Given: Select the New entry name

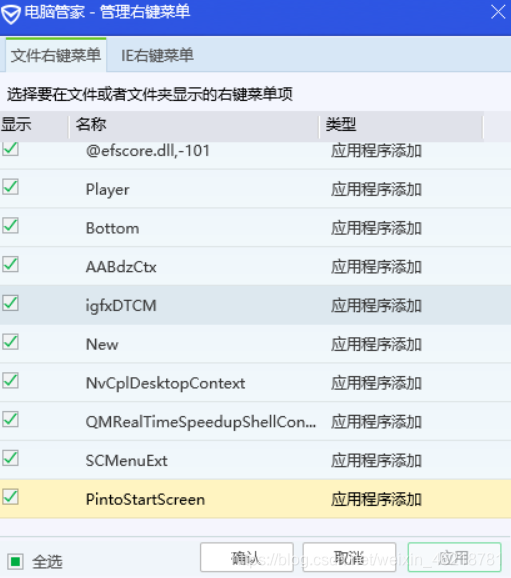Looking at the screenshot, I should [102, 344].
